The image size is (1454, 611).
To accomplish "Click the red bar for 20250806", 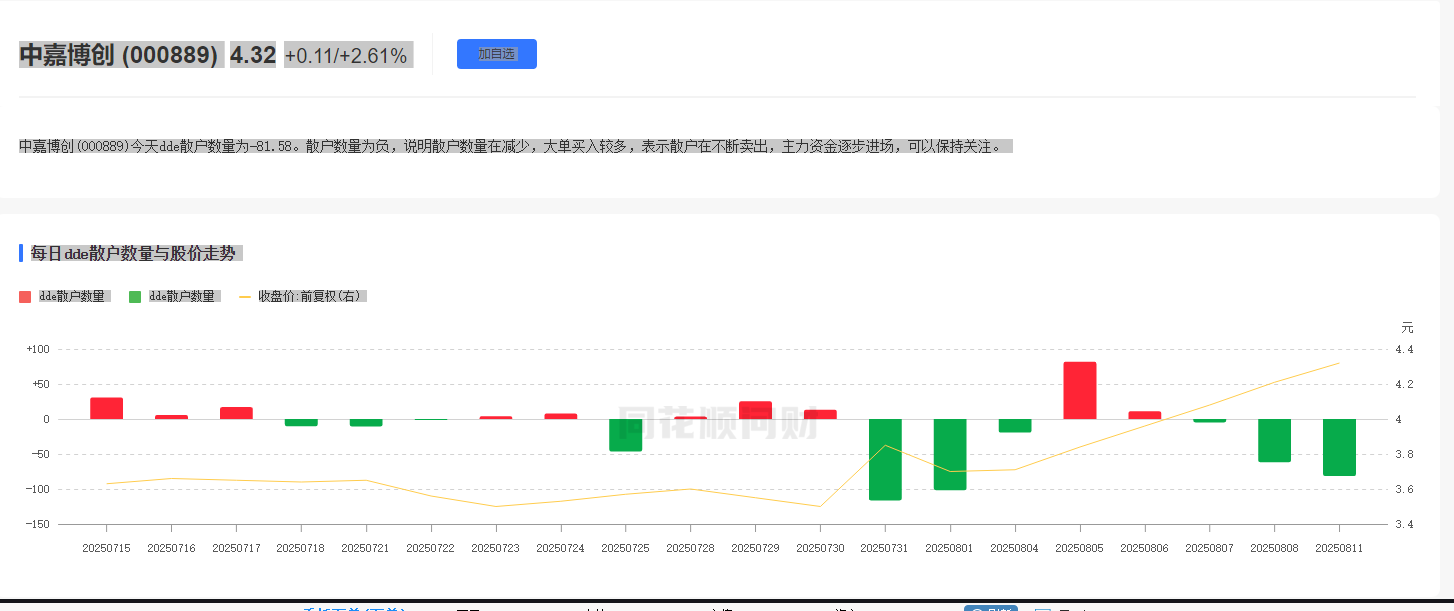I will tap(1145, 415).
